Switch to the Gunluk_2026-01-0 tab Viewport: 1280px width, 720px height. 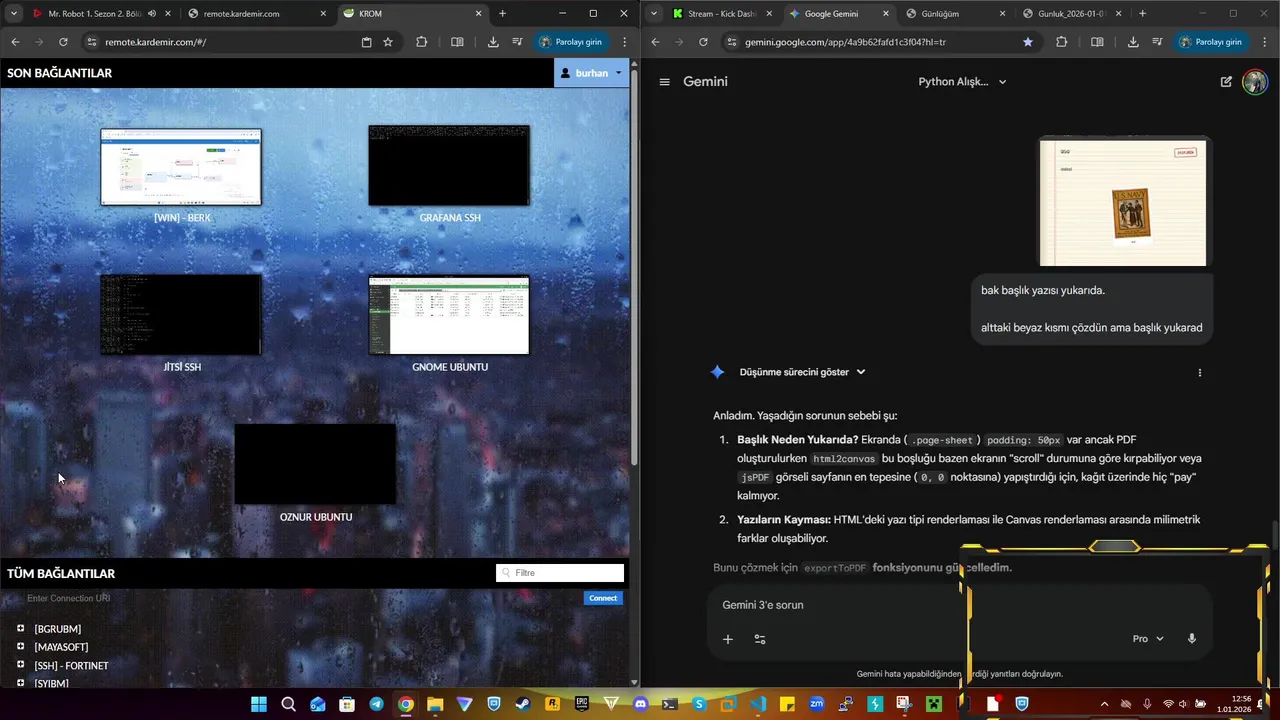(x=1070, y=14)
